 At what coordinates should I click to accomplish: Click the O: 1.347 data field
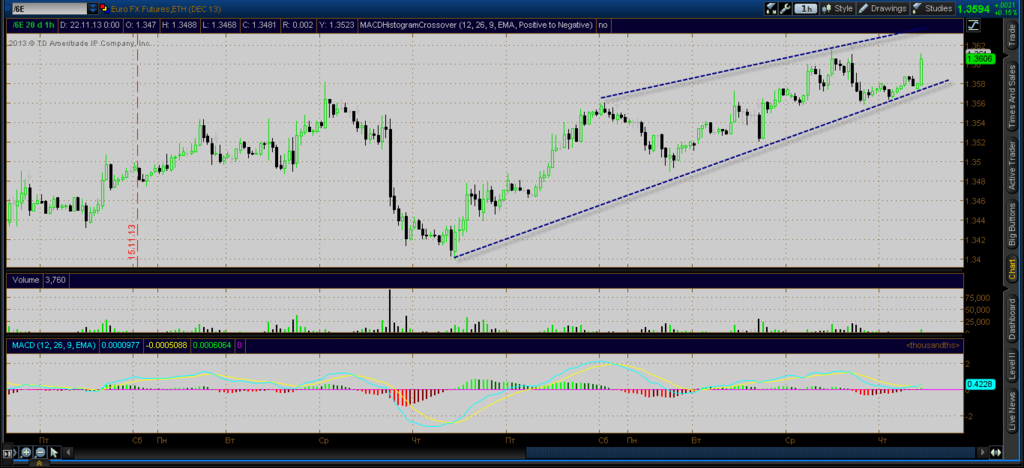point(141,25)
